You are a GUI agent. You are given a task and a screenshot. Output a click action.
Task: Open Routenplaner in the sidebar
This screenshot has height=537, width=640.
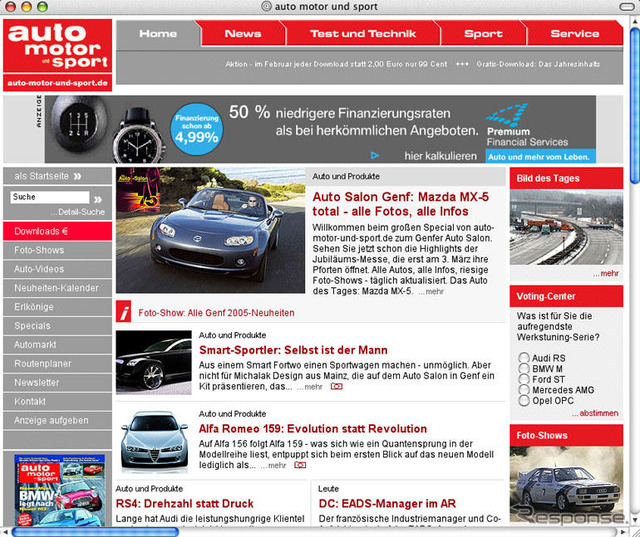58,364
